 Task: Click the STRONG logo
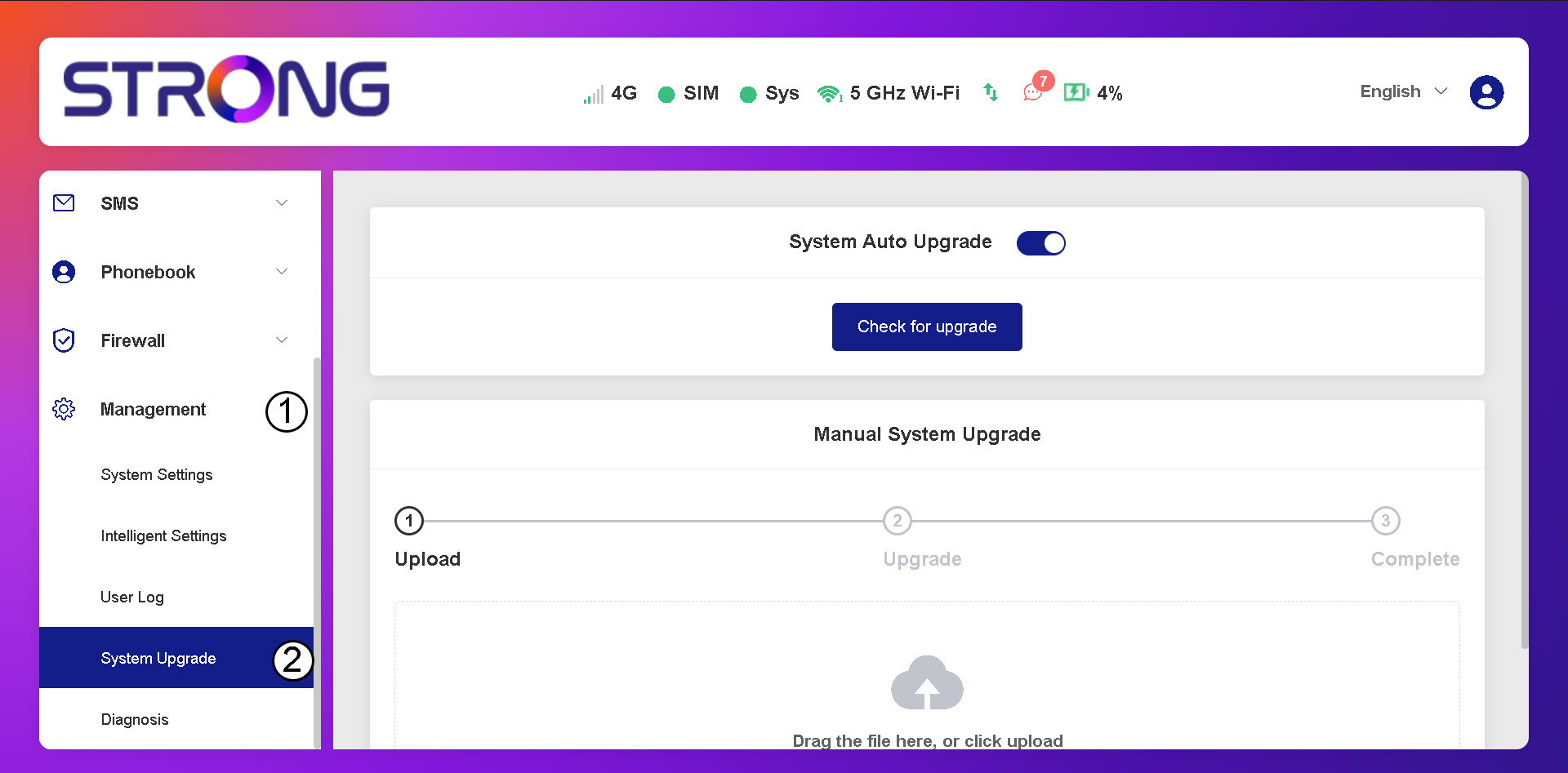click(226, 90)
